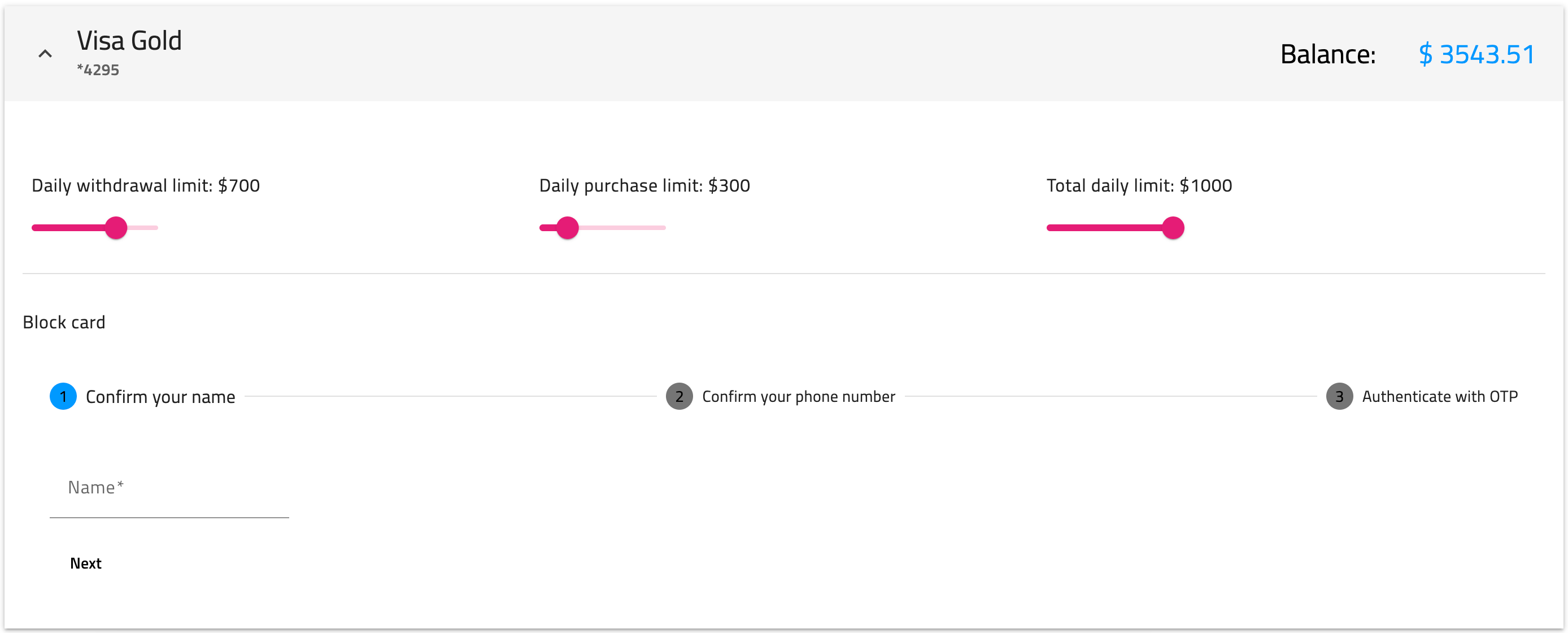This screenshot has width=1568, height=633.
Task: Collapse the Visa Gold card panel
Action: (45, 54)
